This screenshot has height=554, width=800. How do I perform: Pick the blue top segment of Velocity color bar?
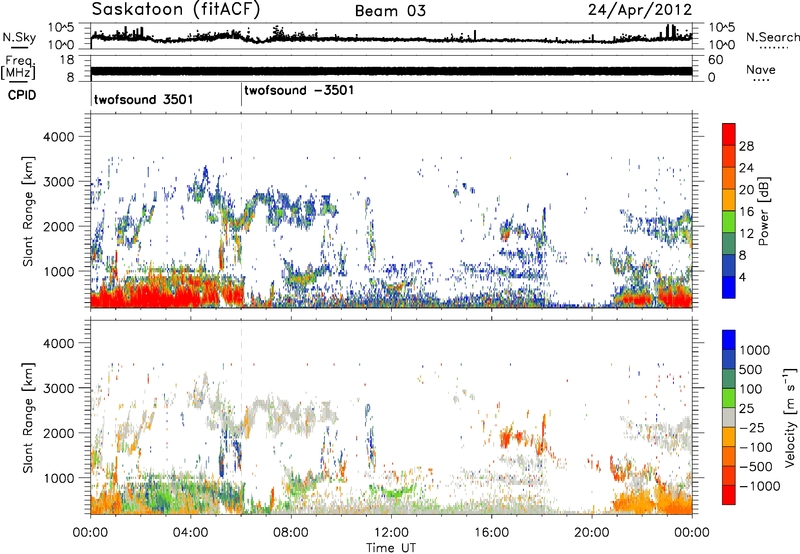pos(729,340)
